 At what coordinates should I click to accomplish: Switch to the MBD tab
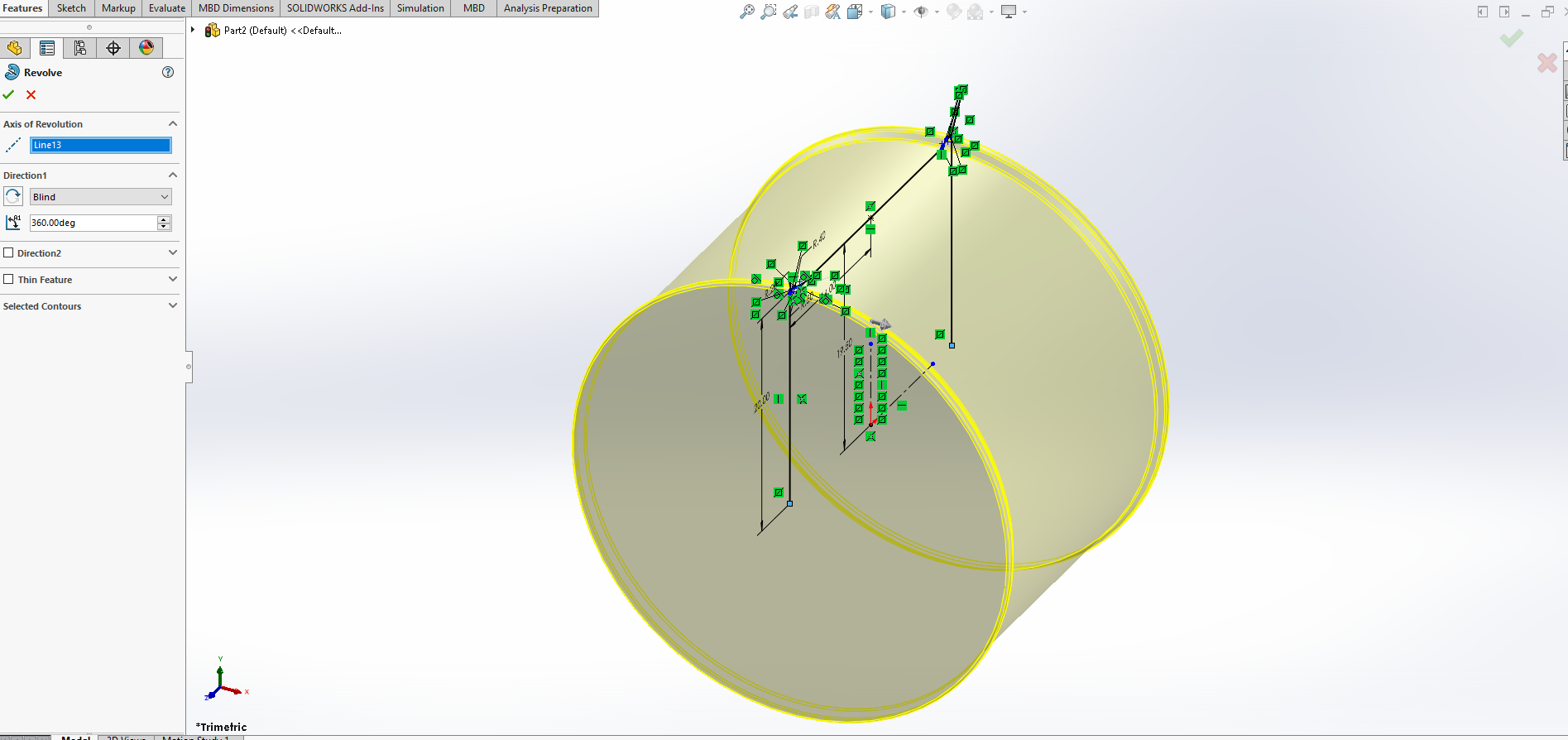click(x=474, y=8)
